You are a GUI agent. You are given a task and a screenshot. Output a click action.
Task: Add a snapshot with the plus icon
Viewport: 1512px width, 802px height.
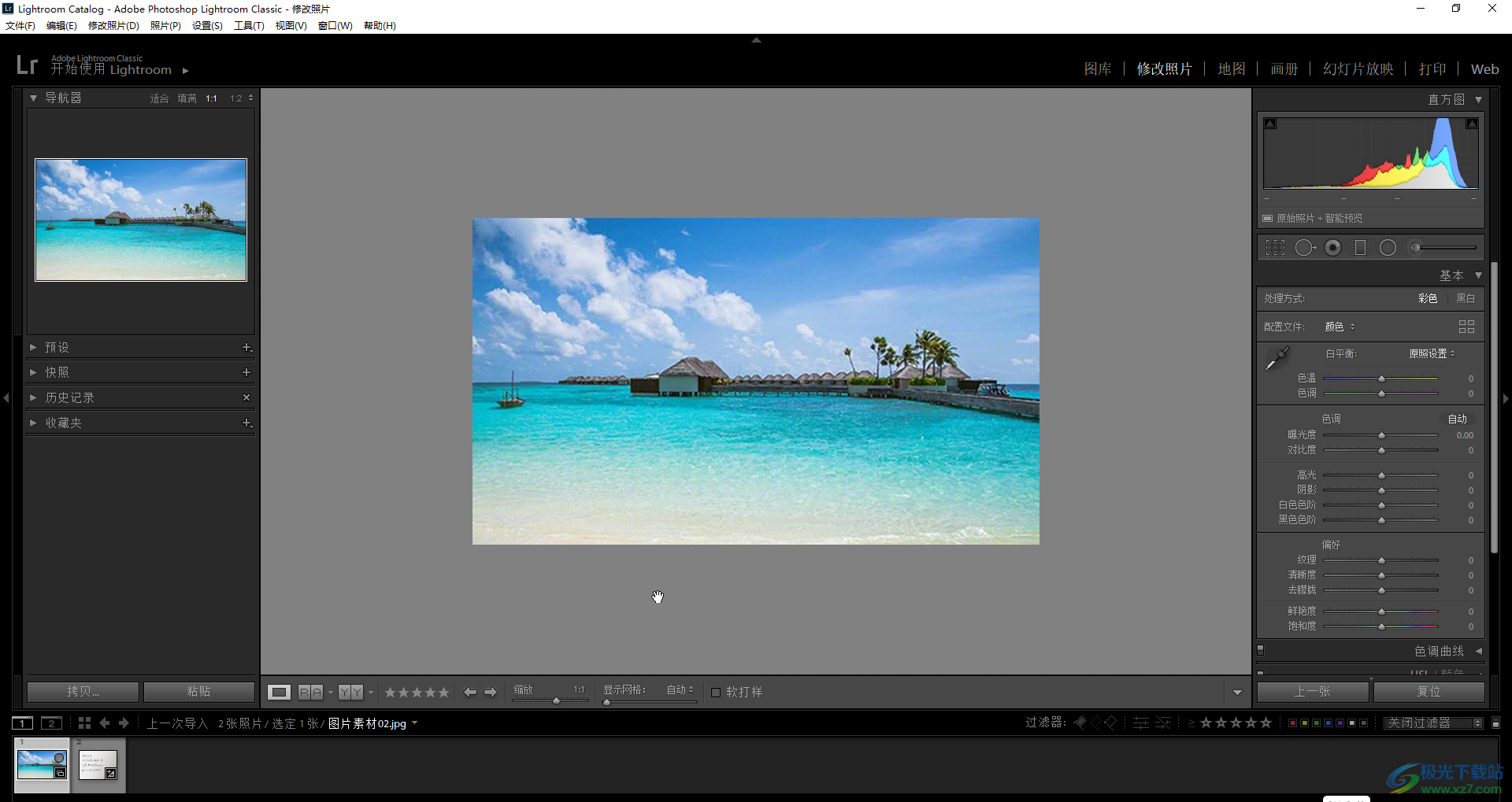(x=246, y=372)
